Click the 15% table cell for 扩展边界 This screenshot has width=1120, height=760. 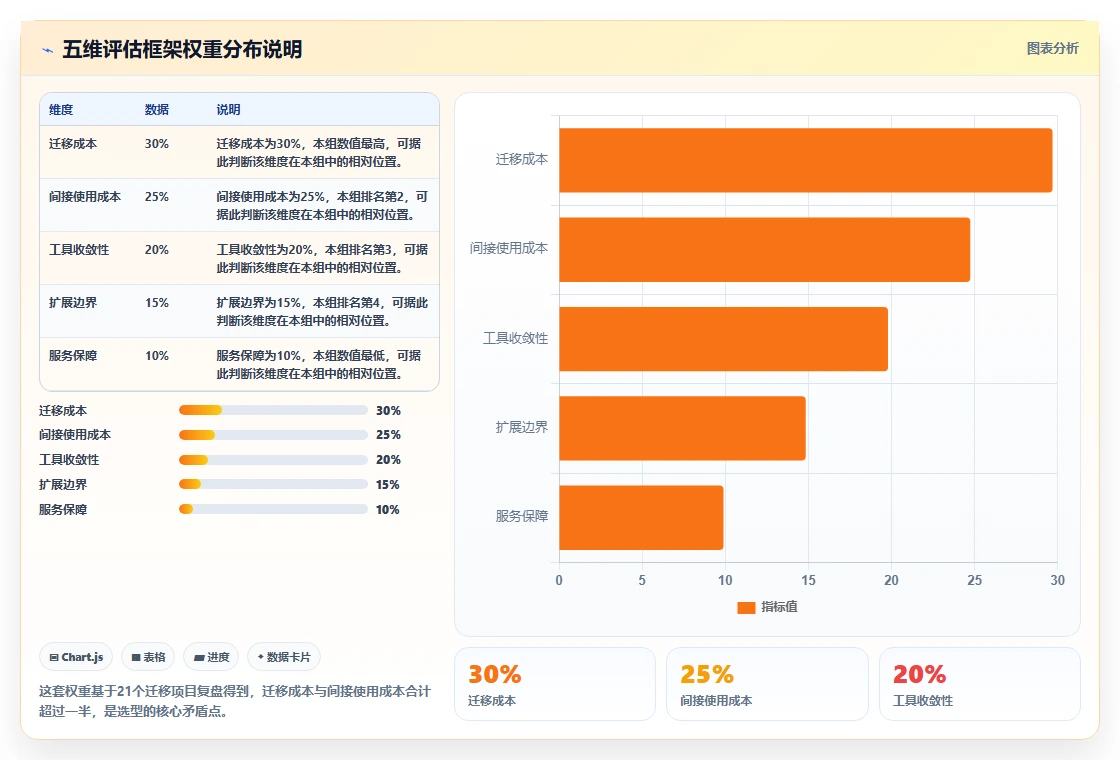pyautogui.click(x=156, y=303)
